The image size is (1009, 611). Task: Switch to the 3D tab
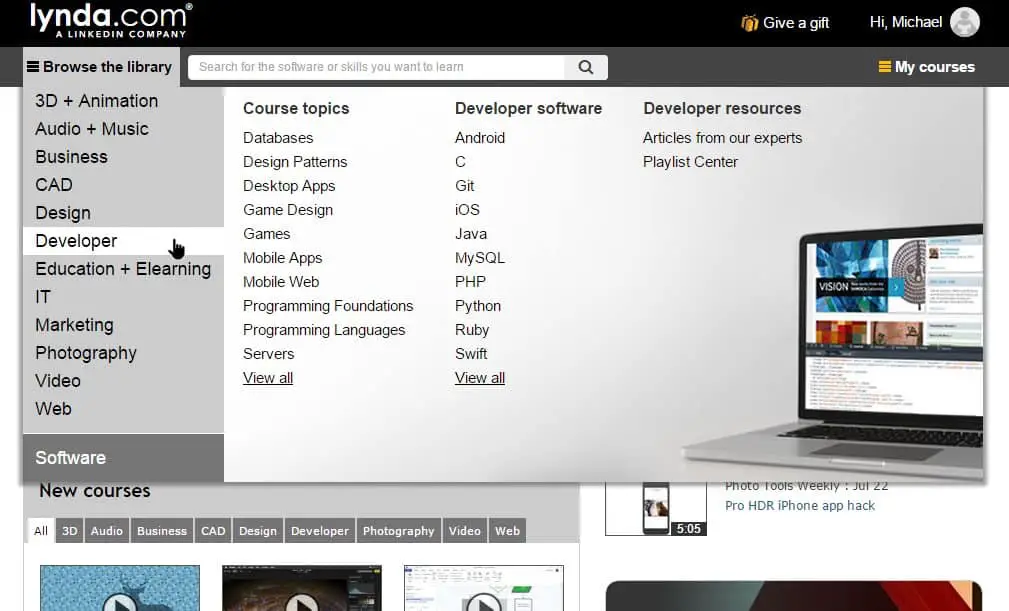(69, 531)
